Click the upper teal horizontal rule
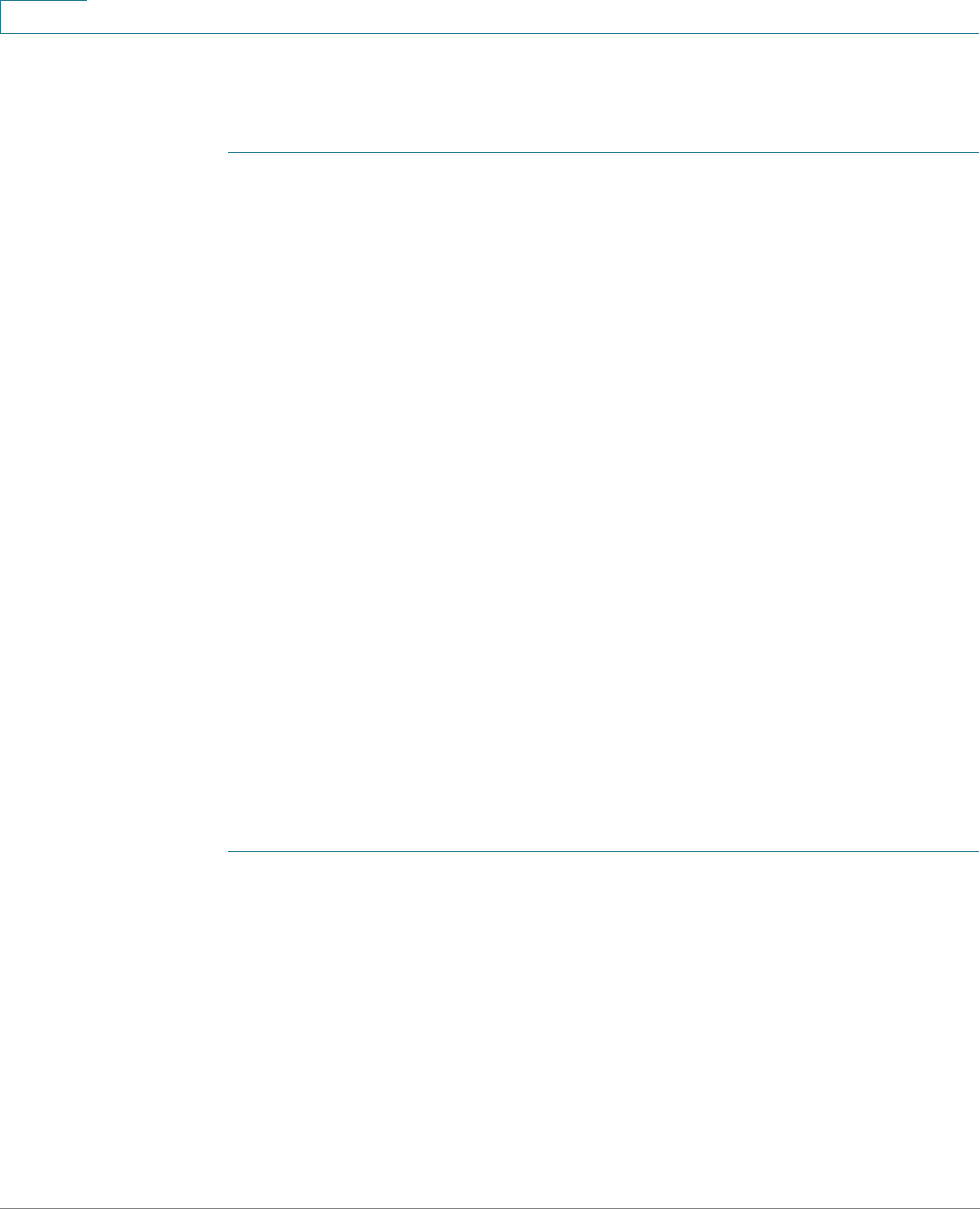Image resolution: width=980 pixels, height=1209 pixels. (604, 153)
